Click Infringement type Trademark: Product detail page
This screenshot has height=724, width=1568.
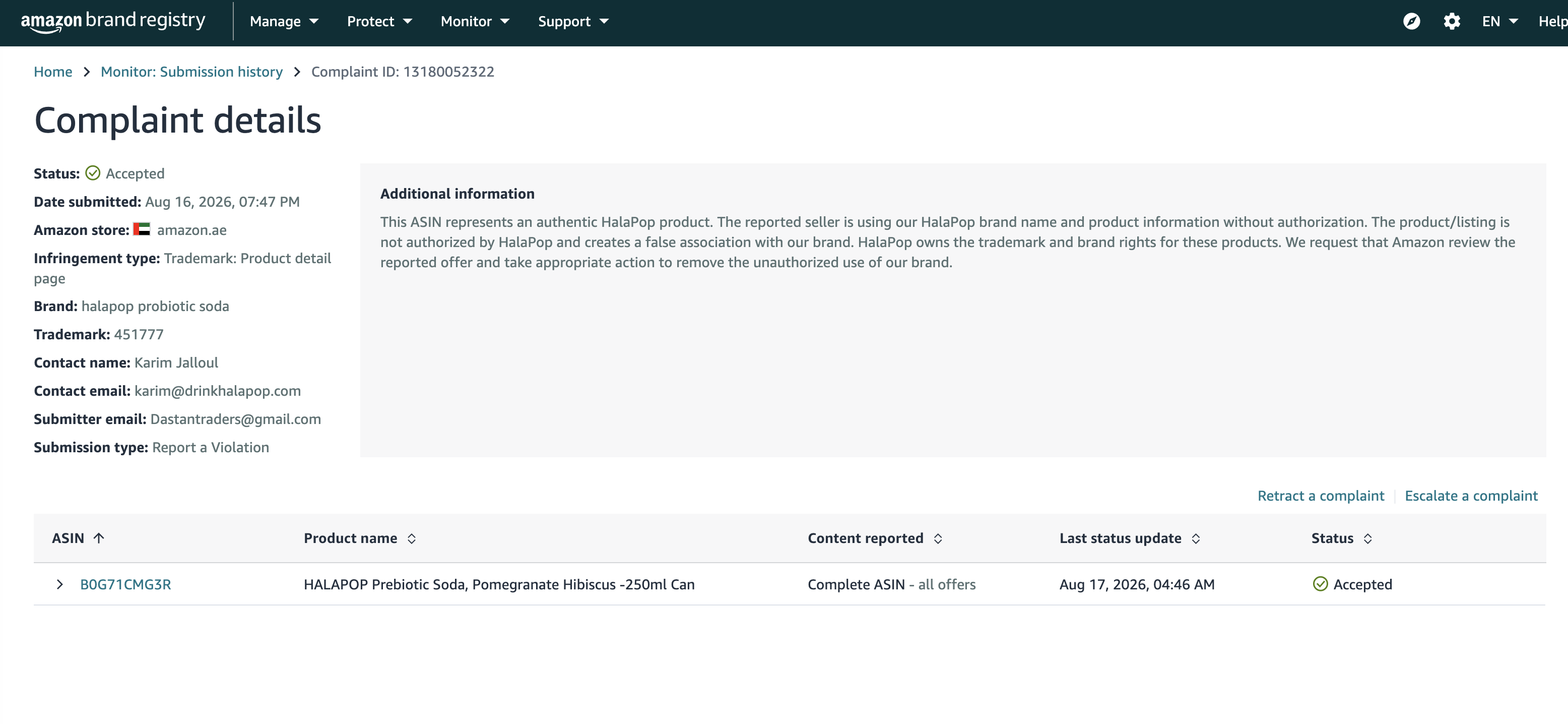point(182,268)
